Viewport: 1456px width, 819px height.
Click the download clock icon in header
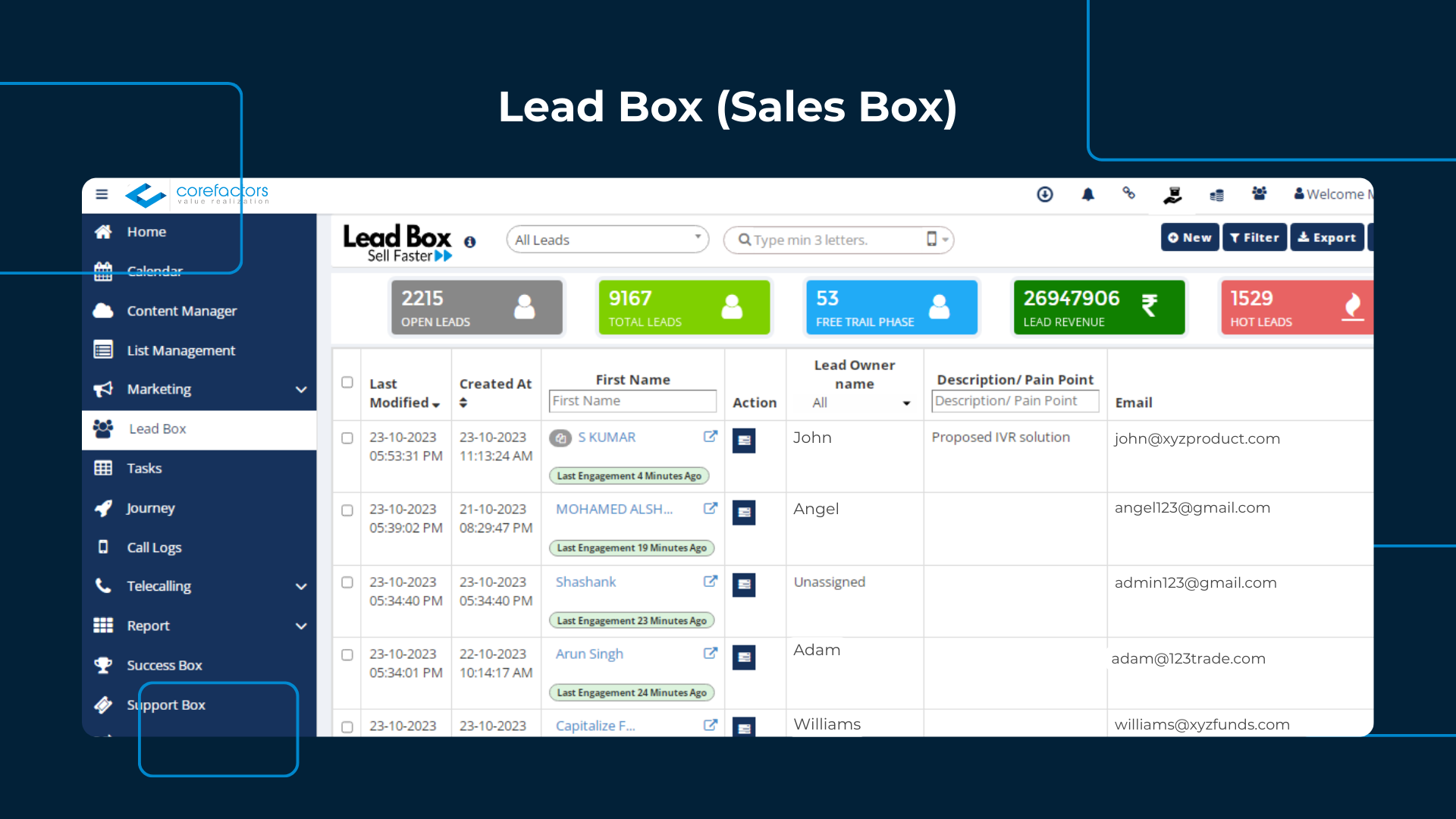(x=1044, y=194)
